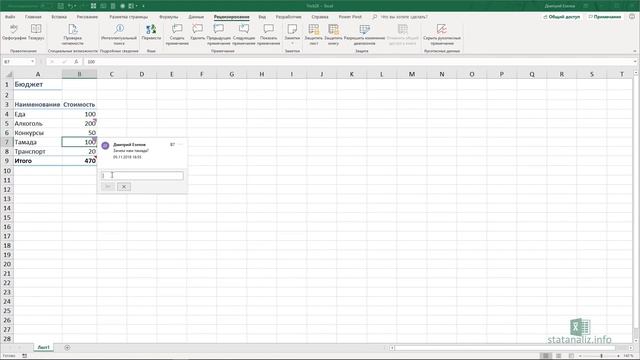The width and height of the screenshot is (640, 360).
Task: Switch to the Разработчик tab
Action: click(289, 17)
